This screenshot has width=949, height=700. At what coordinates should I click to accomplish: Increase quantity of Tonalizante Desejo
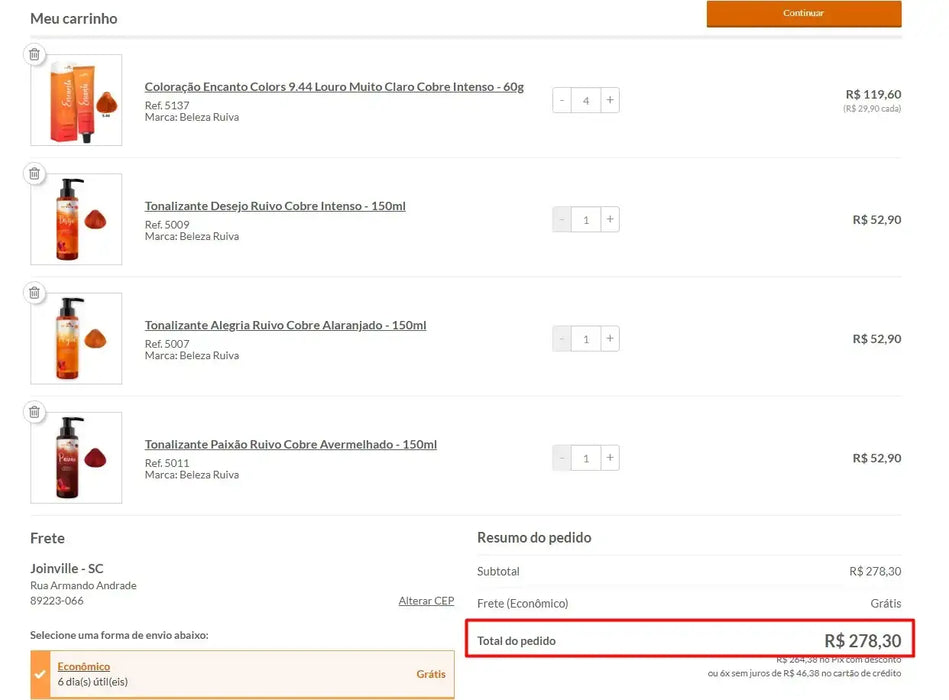click(x=610, y=219)
